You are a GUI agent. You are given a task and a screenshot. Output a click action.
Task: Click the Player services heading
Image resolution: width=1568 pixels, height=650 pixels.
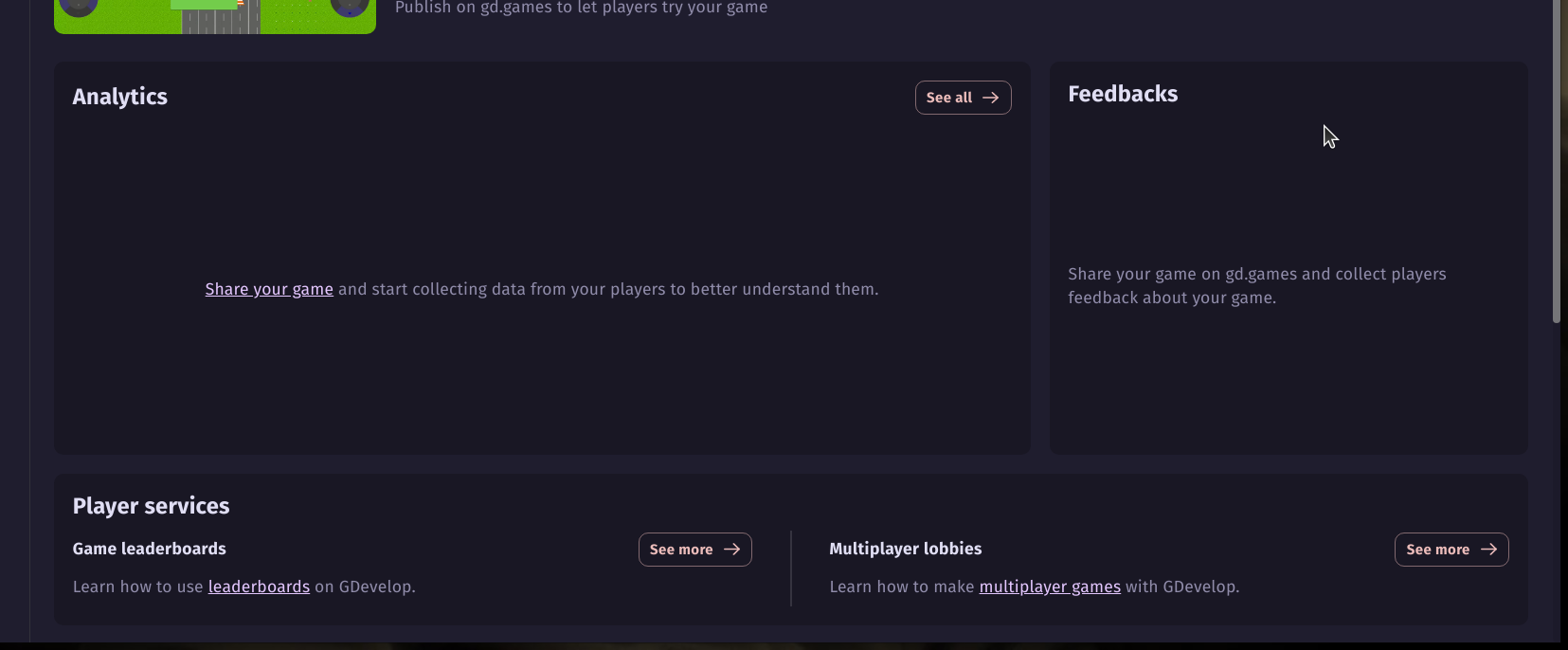click(152, 506)
